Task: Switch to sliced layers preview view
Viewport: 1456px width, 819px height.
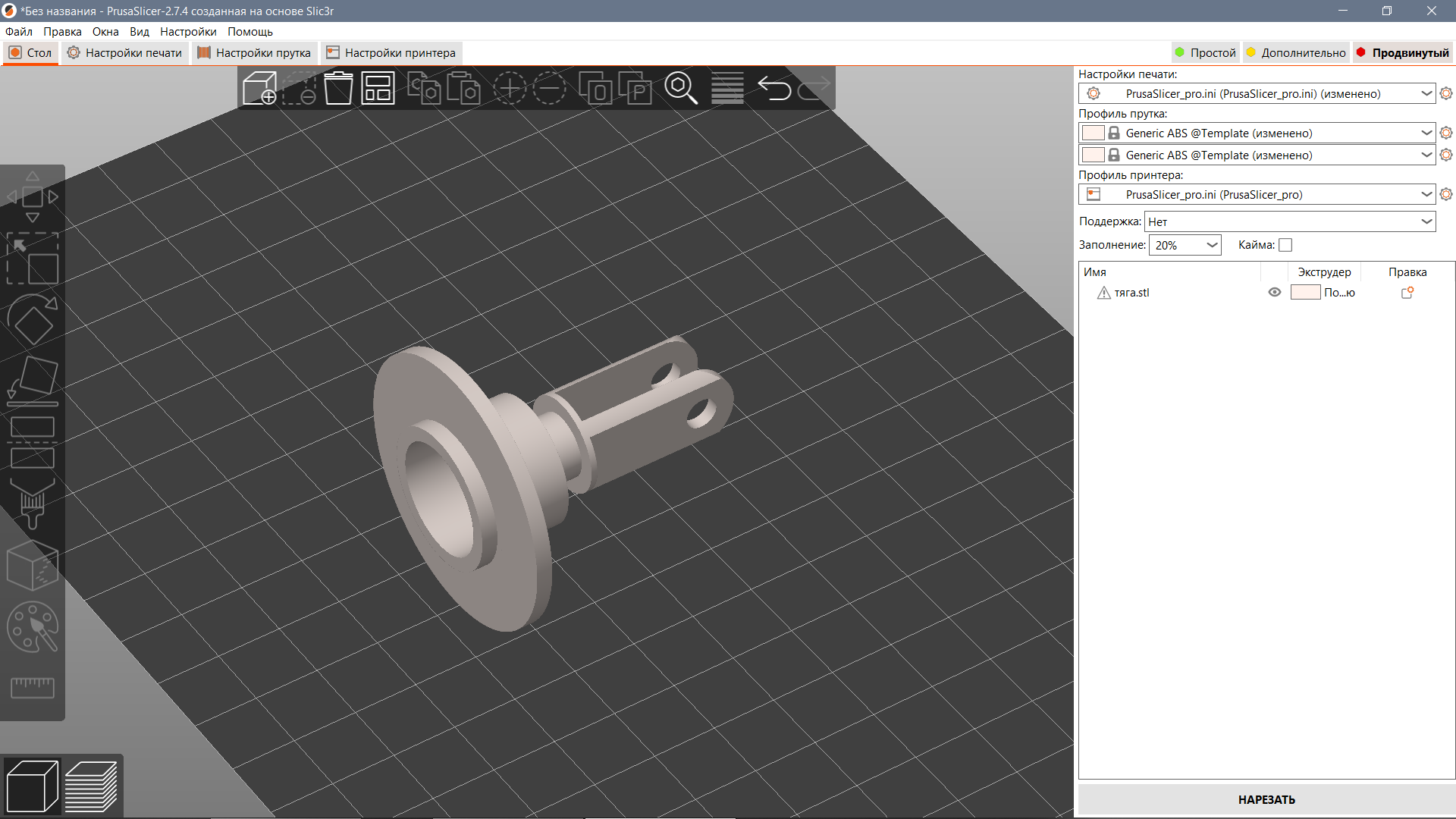Action: point(91,786)
